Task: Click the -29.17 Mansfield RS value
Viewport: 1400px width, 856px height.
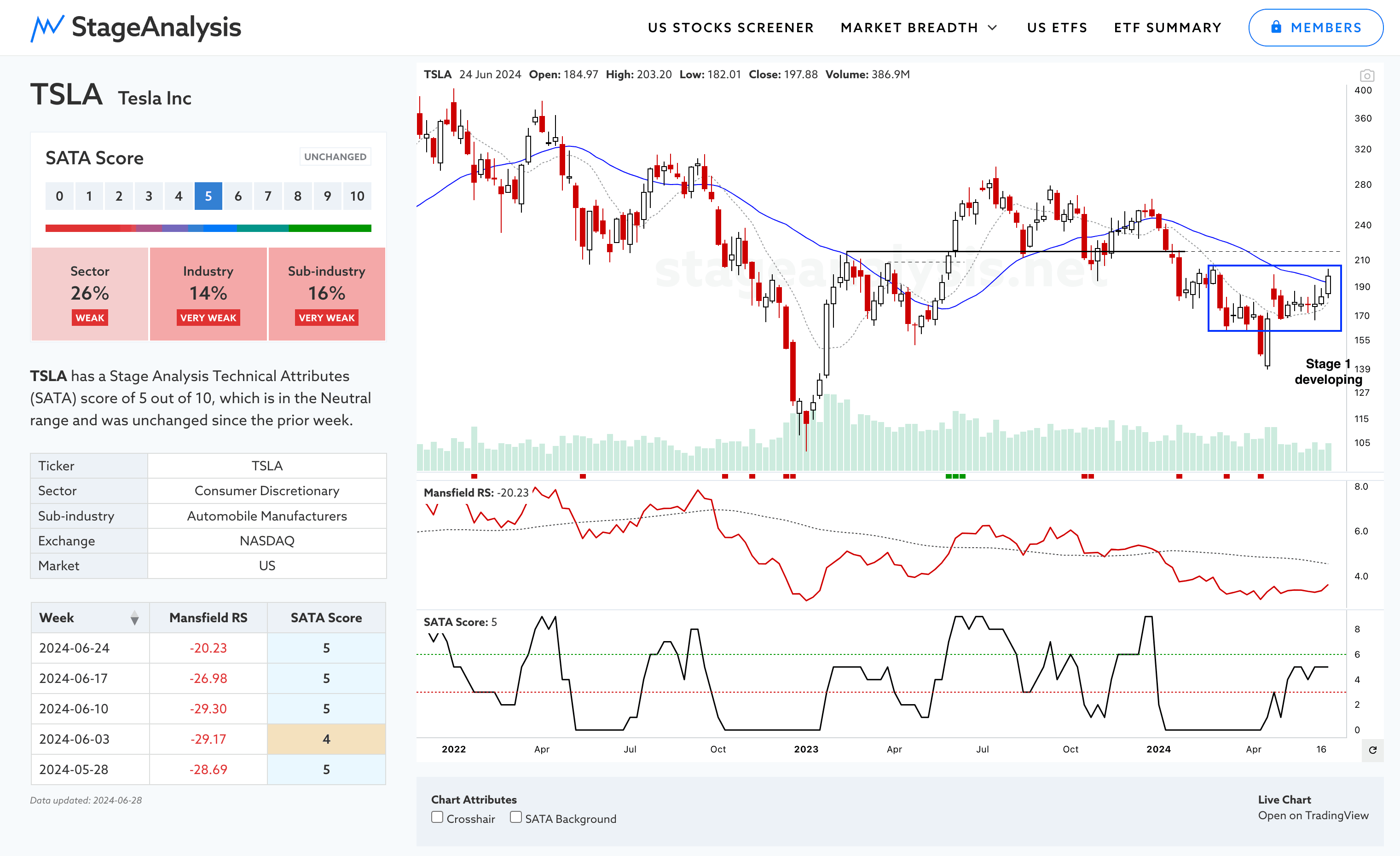Action: pyautogui.click(x=208, y=739)
